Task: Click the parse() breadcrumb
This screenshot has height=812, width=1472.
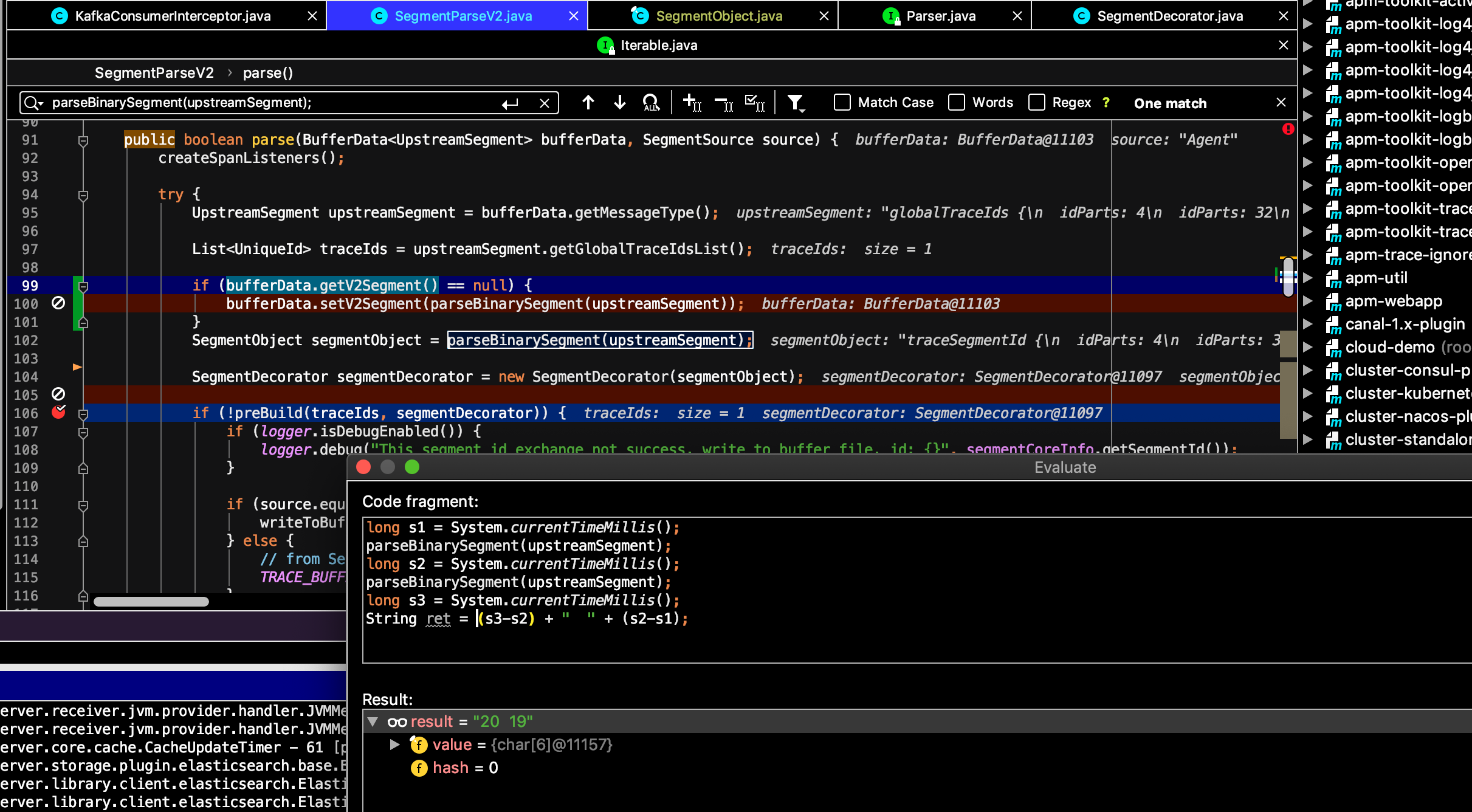Action: (267, 73)
